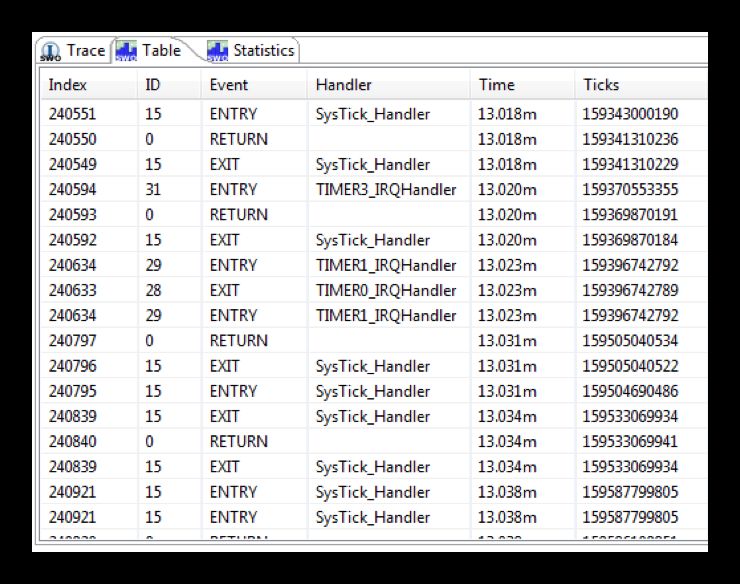Click ticks value 159505040534
The height and width of the screenshot is (584, 740).
point(630,341)
